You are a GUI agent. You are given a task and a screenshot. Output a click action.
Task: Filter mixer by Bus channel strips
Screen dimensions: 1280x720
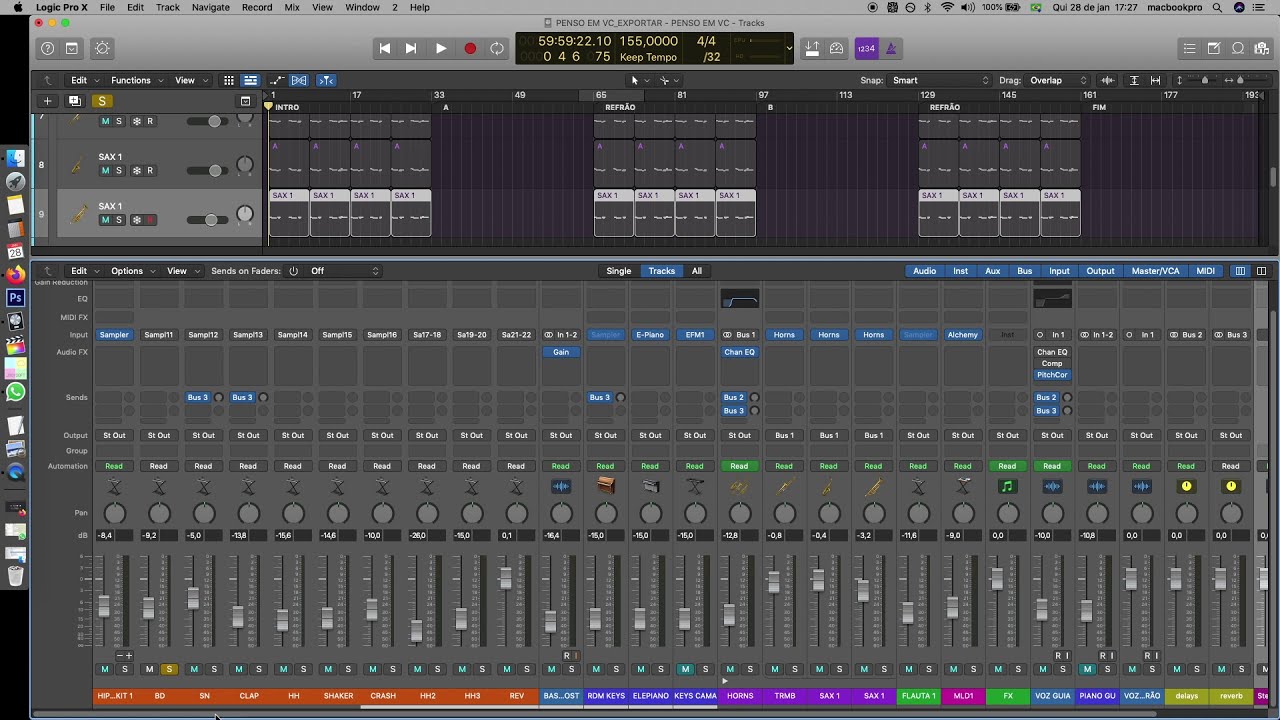pos(1025,271)
